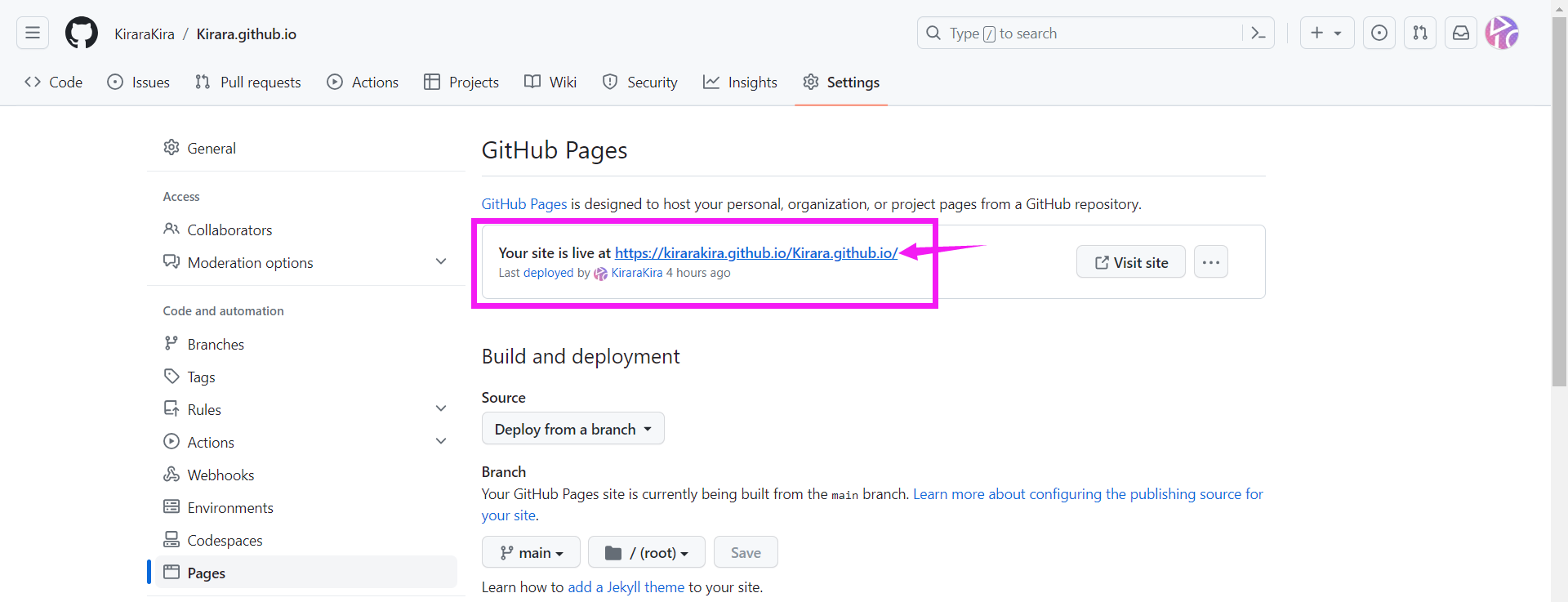The width and height of the screenshot is (1568, 602).
Task: Click the Visit site button
Action: coord(1131,262)
